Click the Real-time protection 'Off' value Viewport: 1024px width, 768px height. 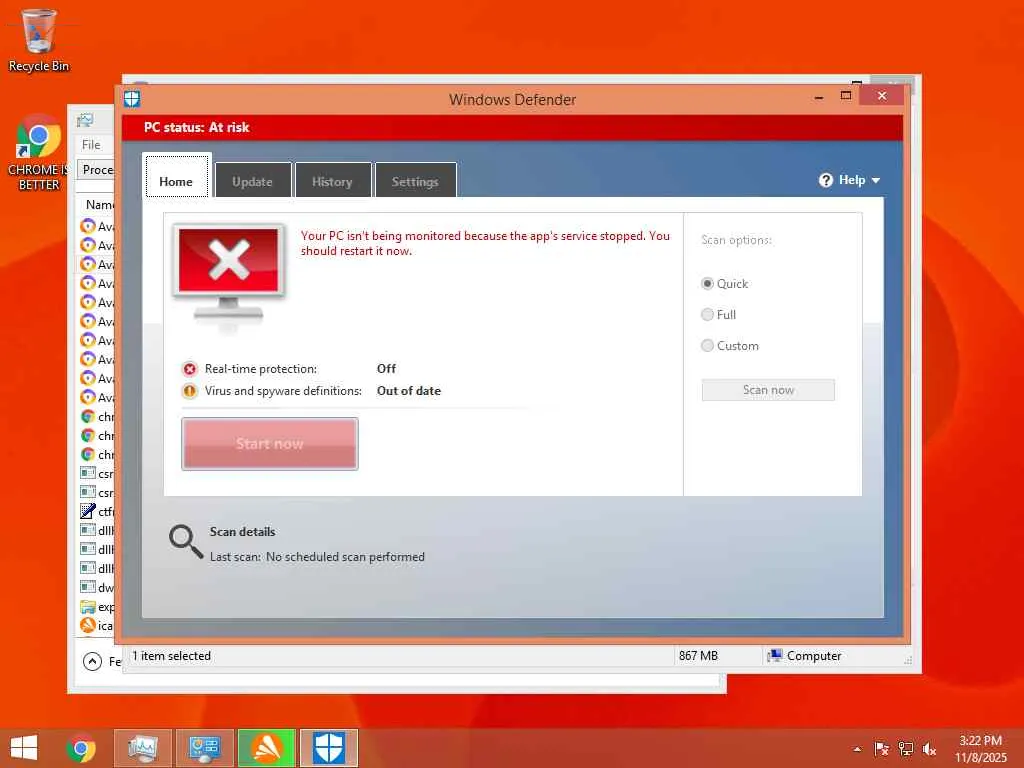[x=386, y=369]
